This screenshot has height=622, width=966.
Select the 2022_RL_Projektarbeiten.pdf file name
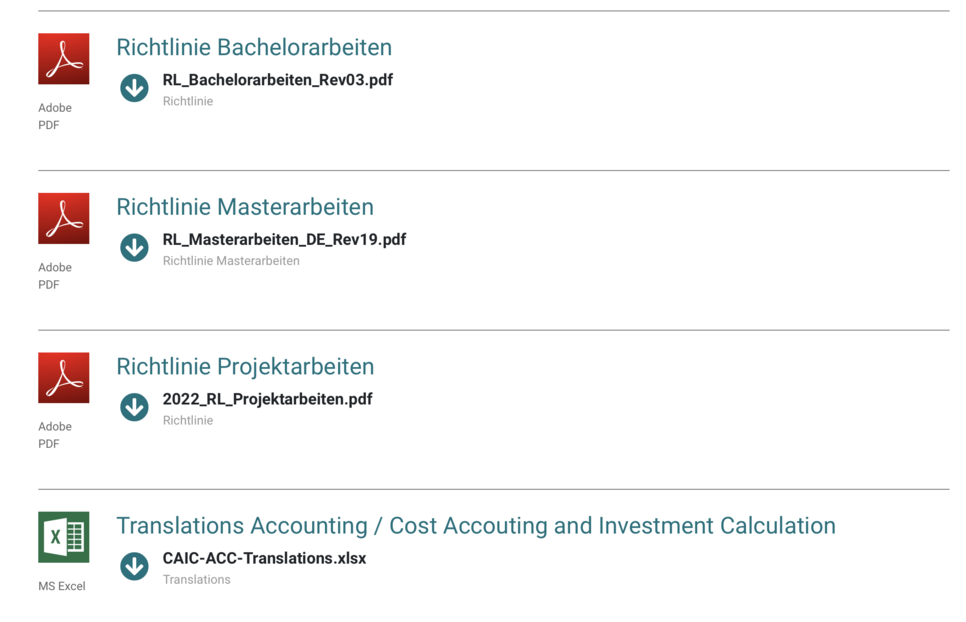click(267, 399)
